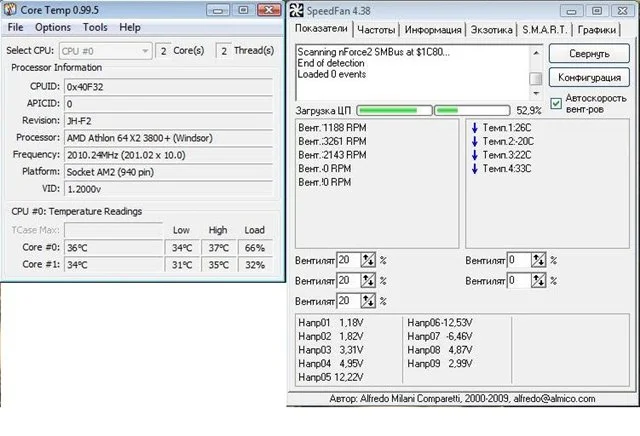Adjust the second right Вентилят speed stepper
This screenshot has width=640, height=436.
[x=538, y=280]
